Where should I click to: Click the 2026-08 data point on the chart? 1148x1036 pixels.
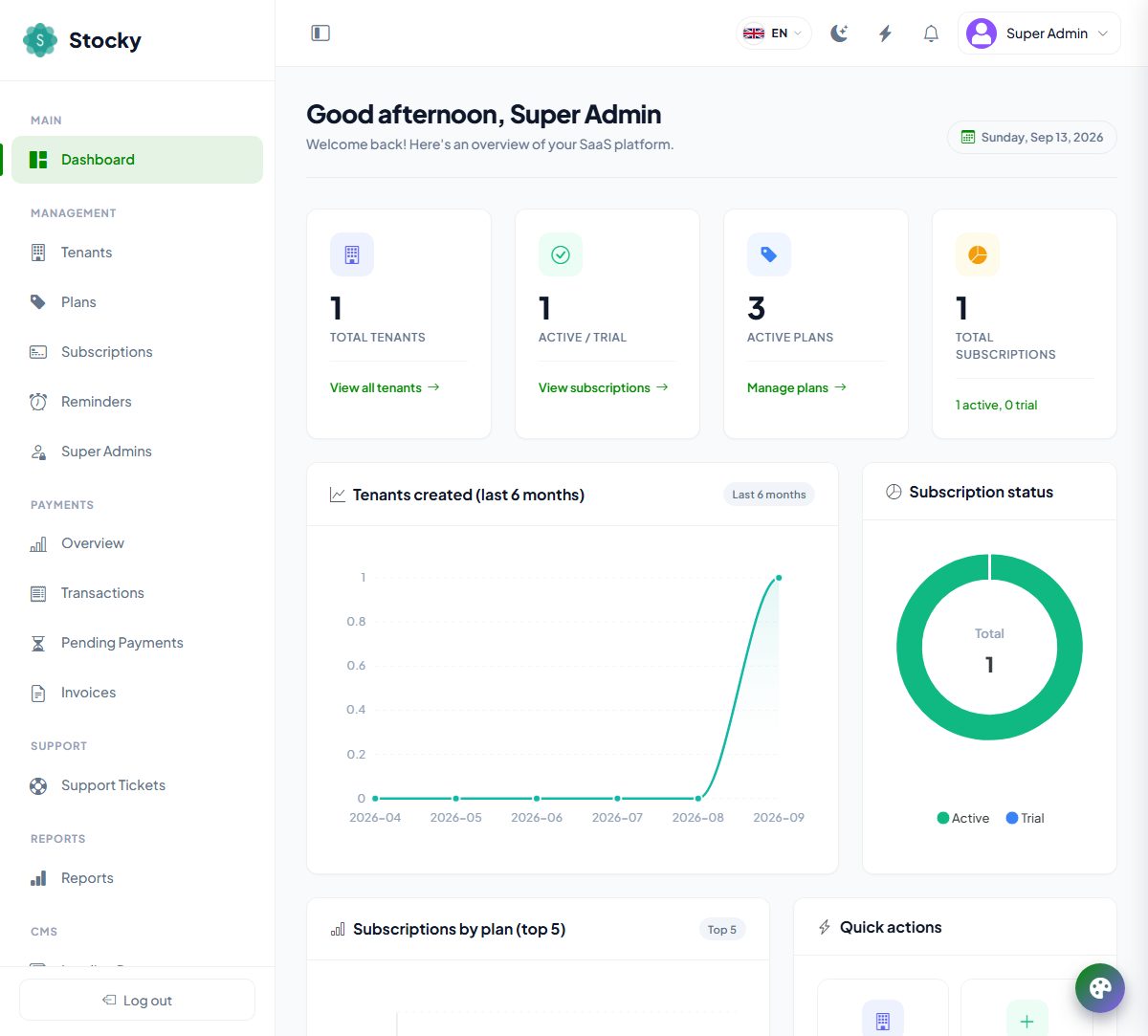[x=698, y=798]
